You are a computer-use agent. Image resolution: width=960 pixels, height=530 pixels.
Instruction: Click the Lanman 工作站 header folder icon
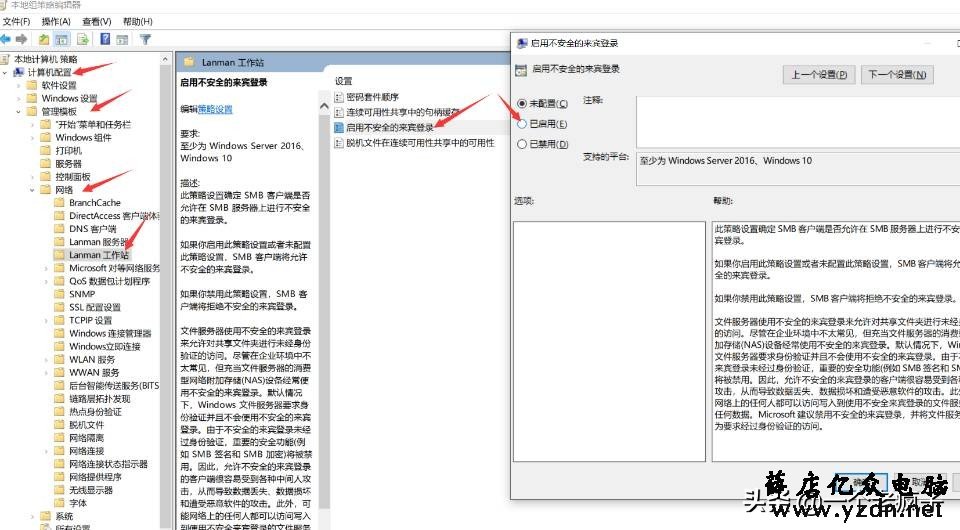[x=189, y=62]
